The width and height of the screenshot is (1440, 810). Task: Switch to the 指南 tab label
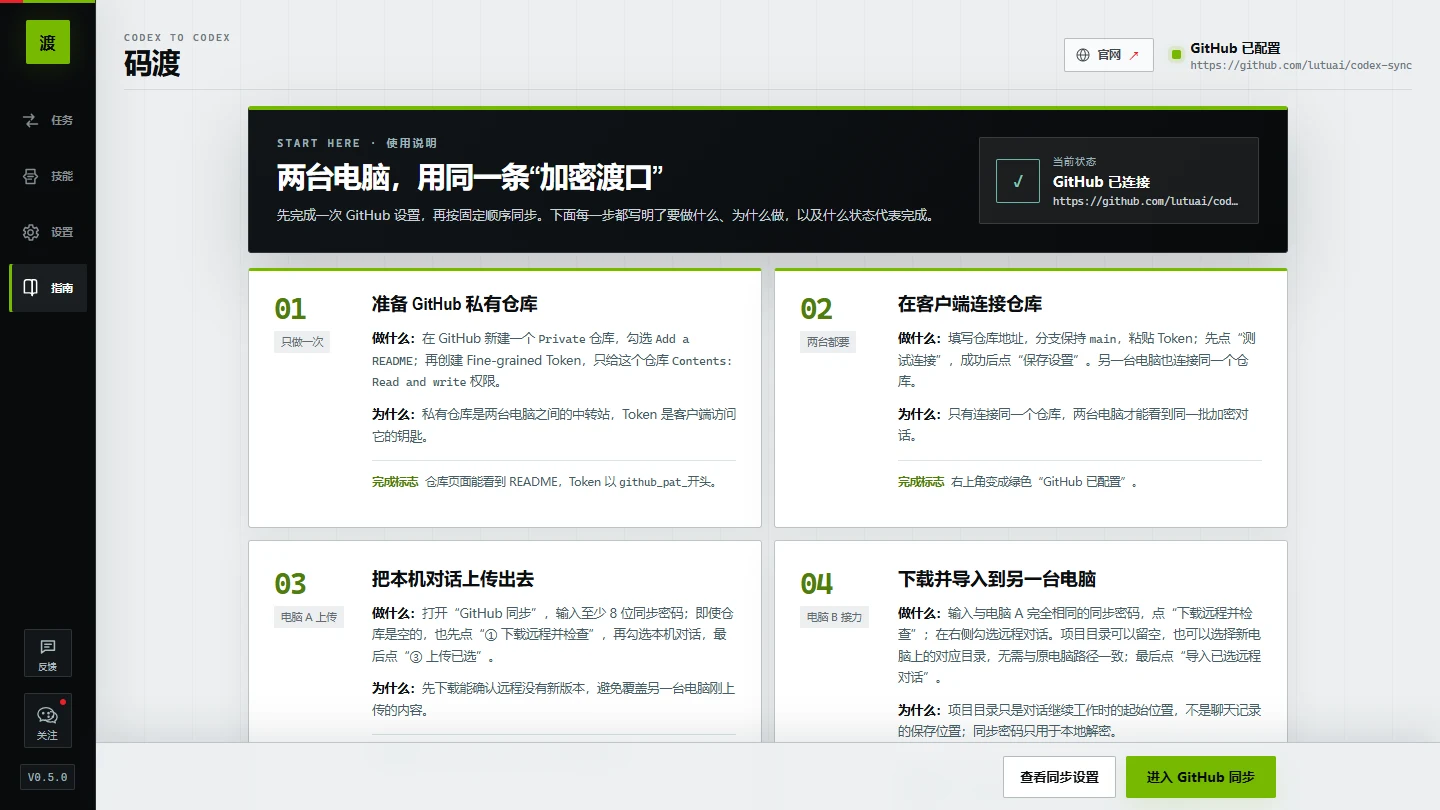coord(62,288)
